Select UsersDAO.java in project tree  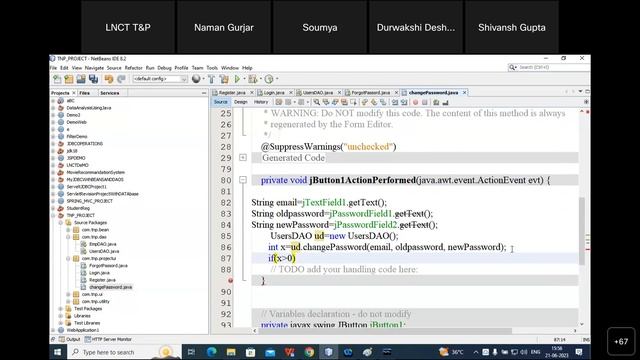point(104,251)
